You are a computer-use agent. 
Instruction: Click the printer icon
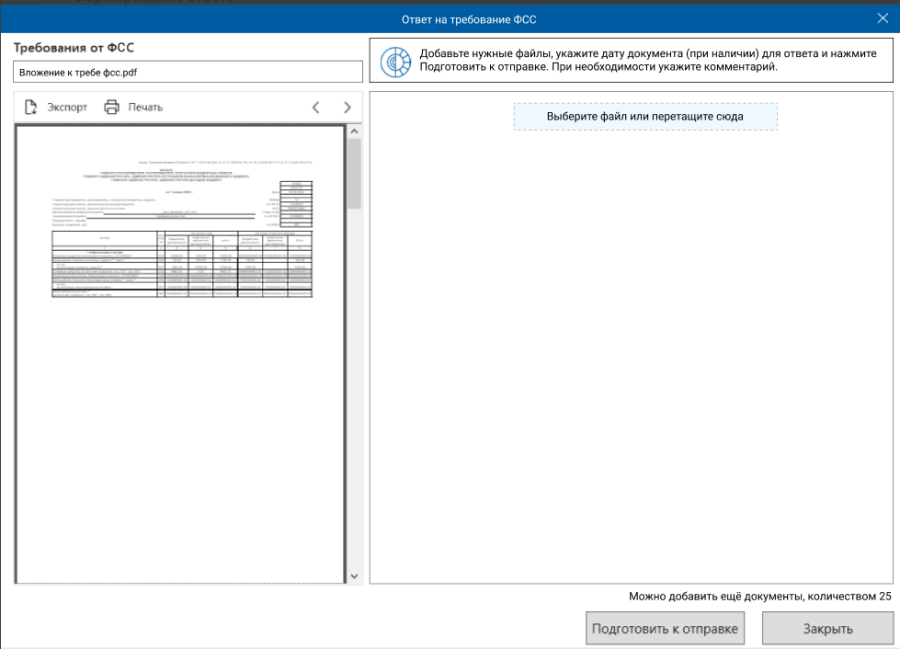112,107
